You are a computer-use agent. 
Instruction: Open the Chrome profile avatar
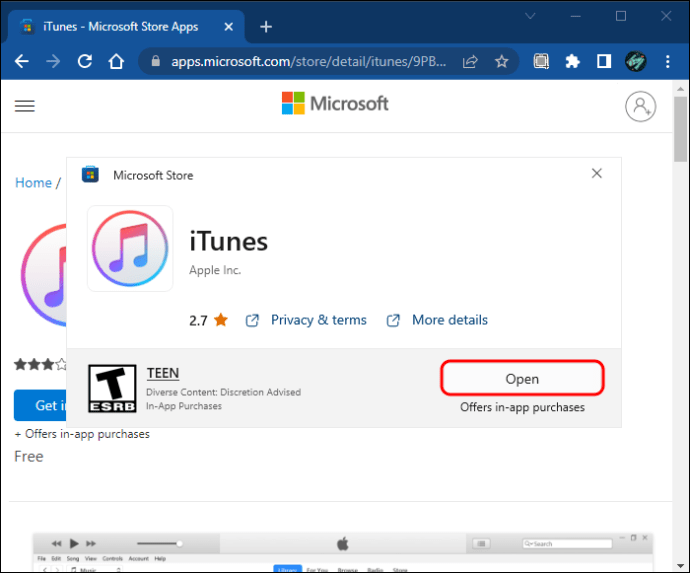tap(635, 61)
